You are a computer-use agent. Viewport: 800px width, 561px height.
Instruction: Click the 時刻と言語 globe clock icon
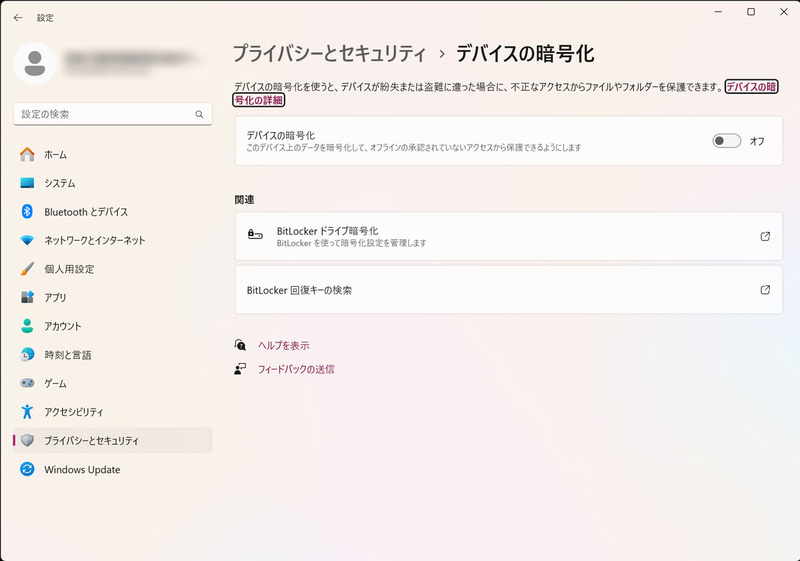tap(27, 354)
